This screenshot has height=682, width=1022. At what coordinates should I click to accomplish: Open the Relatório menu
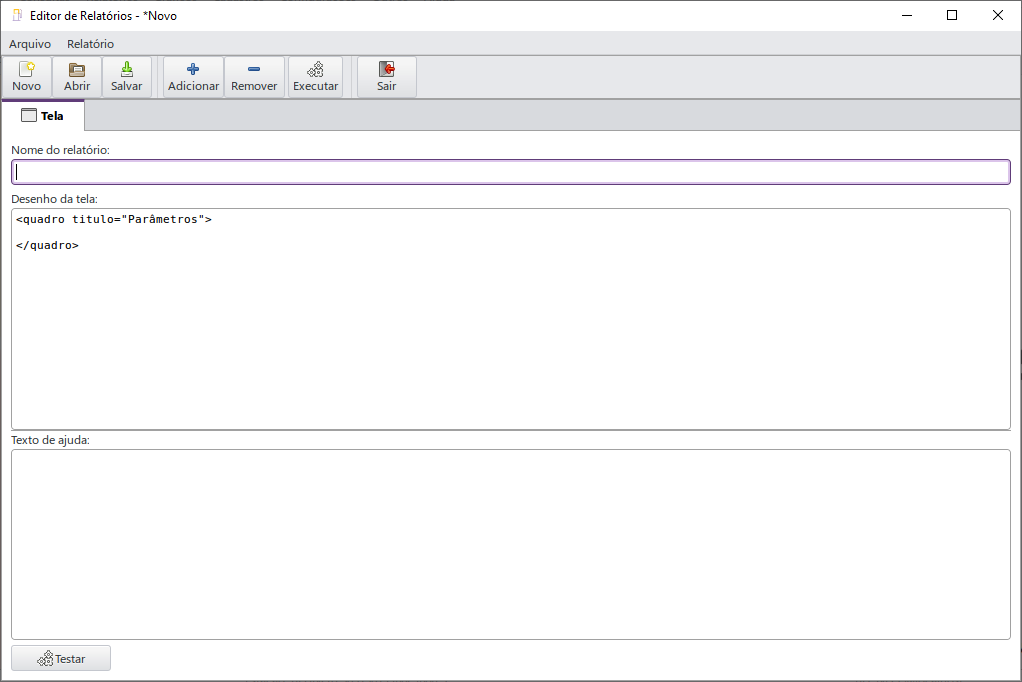[91, 44]
